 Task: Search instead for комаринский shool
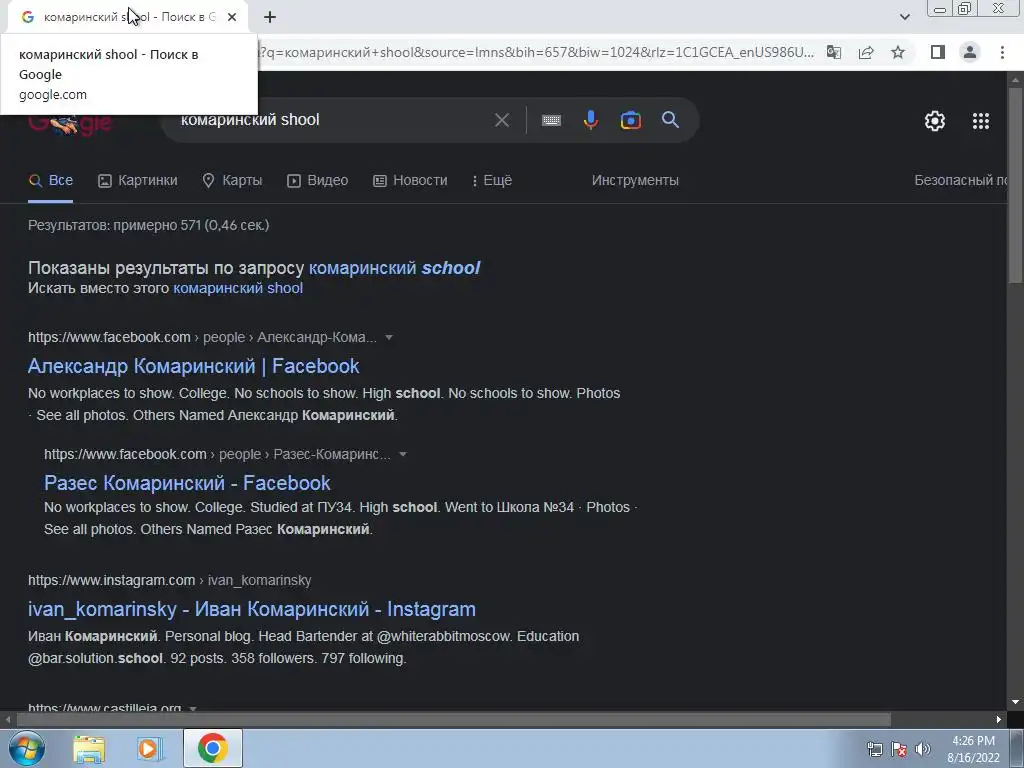click(238, 288)
